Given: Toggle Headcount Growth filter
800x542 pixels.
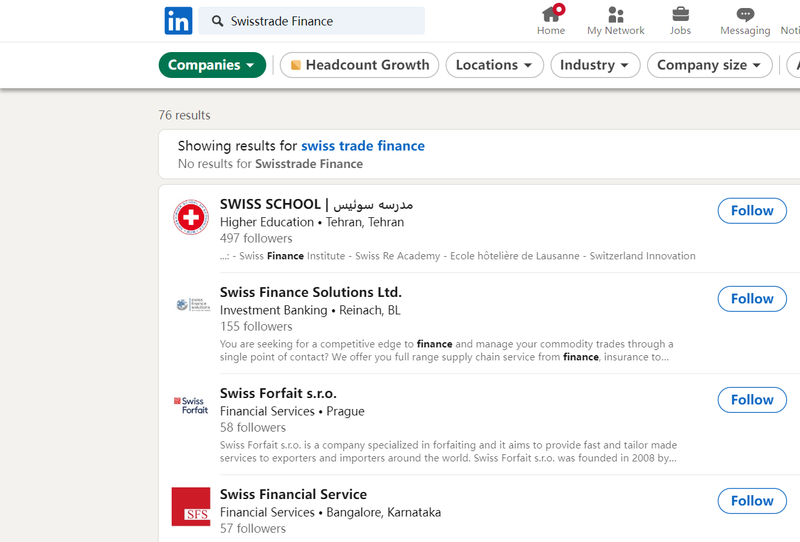Looking at the screenshot, I should [360, 65].
